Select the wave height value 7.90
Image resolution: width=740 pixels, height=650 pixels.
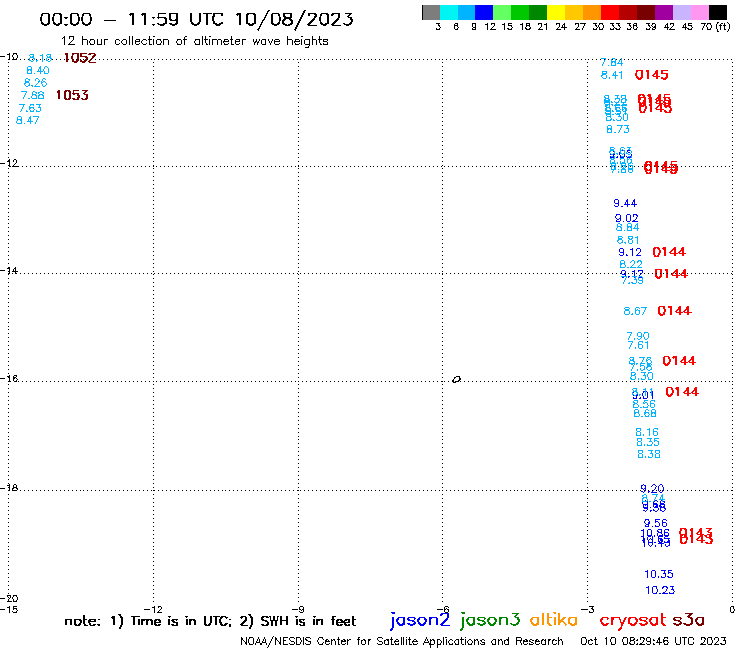point(638,336)
